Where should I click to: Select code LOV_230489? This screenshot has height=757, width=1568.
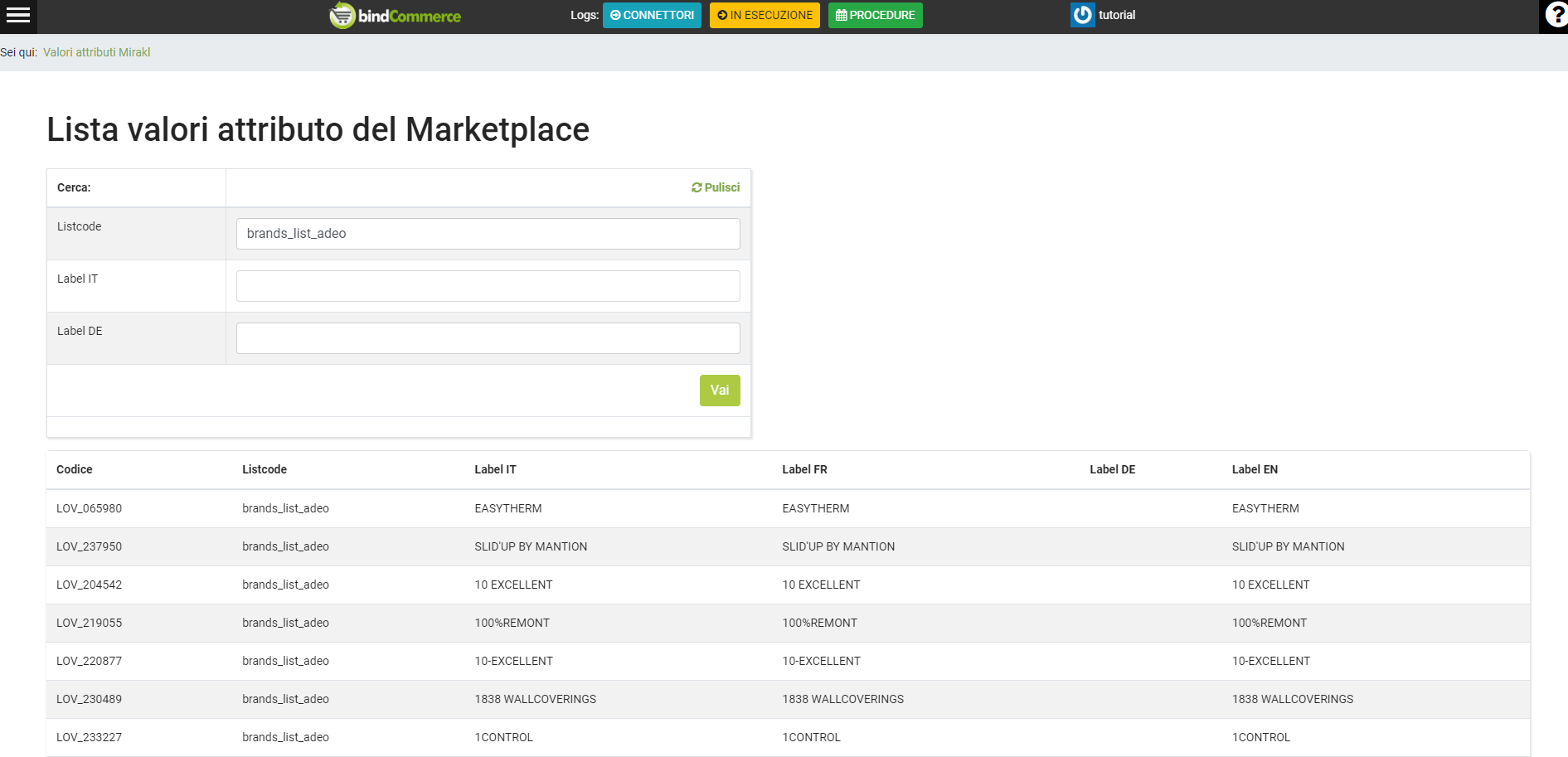pyautogui.click(x=89, y=699)
